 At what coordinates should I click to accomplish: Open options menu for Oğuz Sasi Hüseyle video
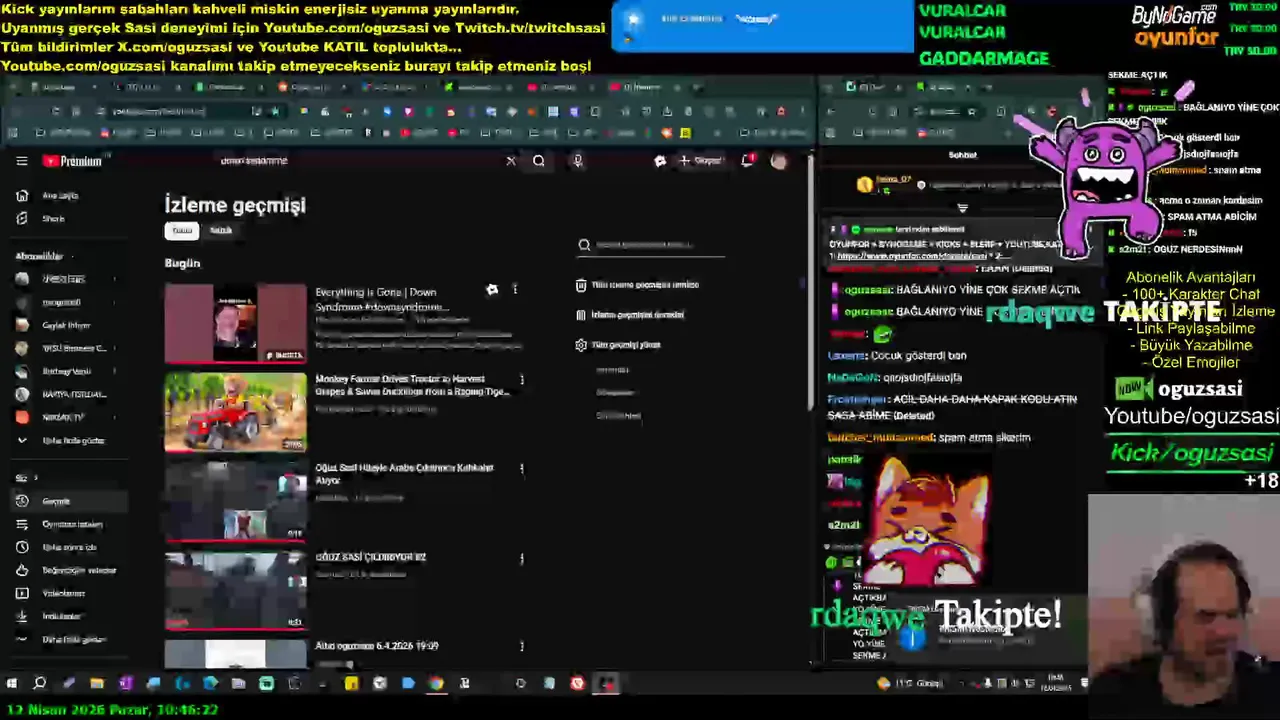[x=521, y=469]
